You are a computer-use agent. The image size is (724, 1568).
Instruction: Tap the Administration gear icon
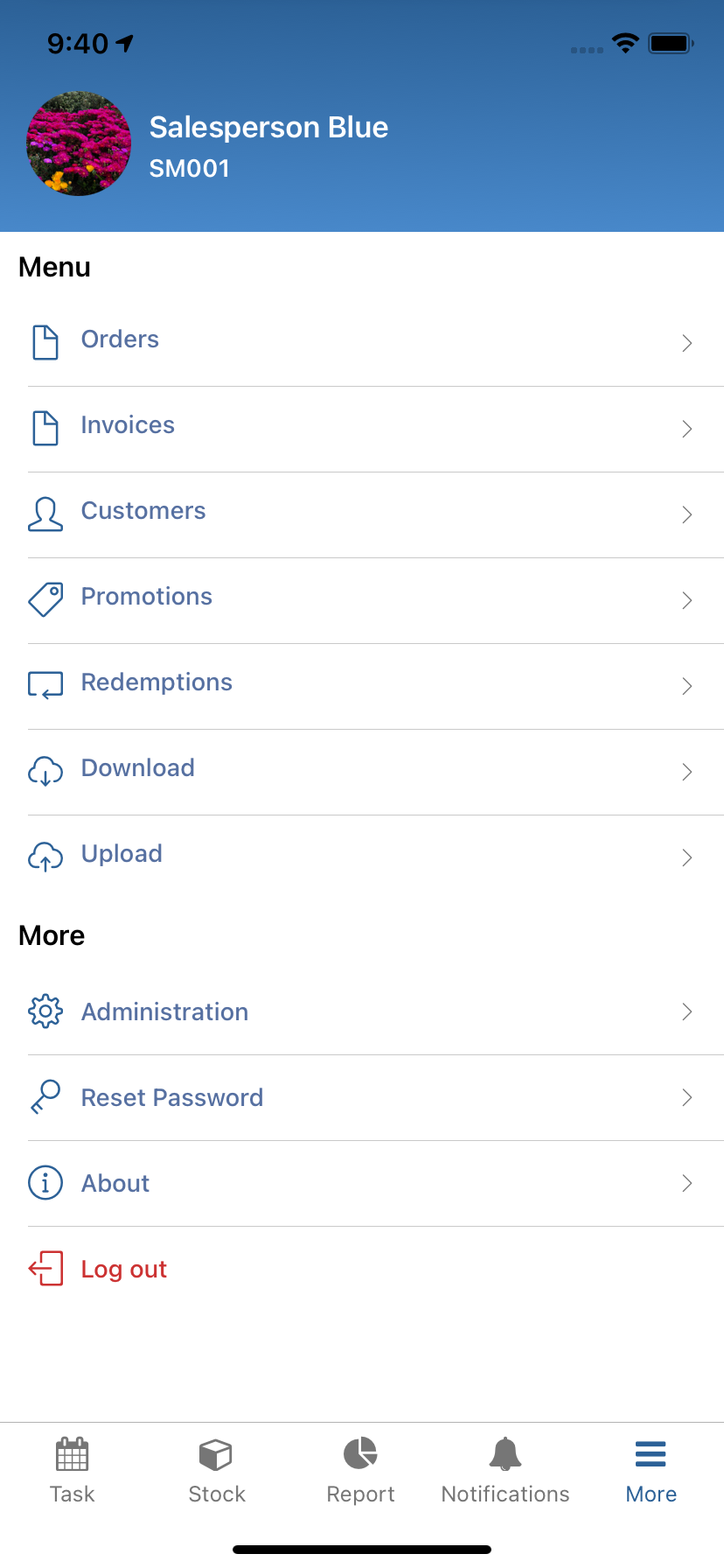45,1011
